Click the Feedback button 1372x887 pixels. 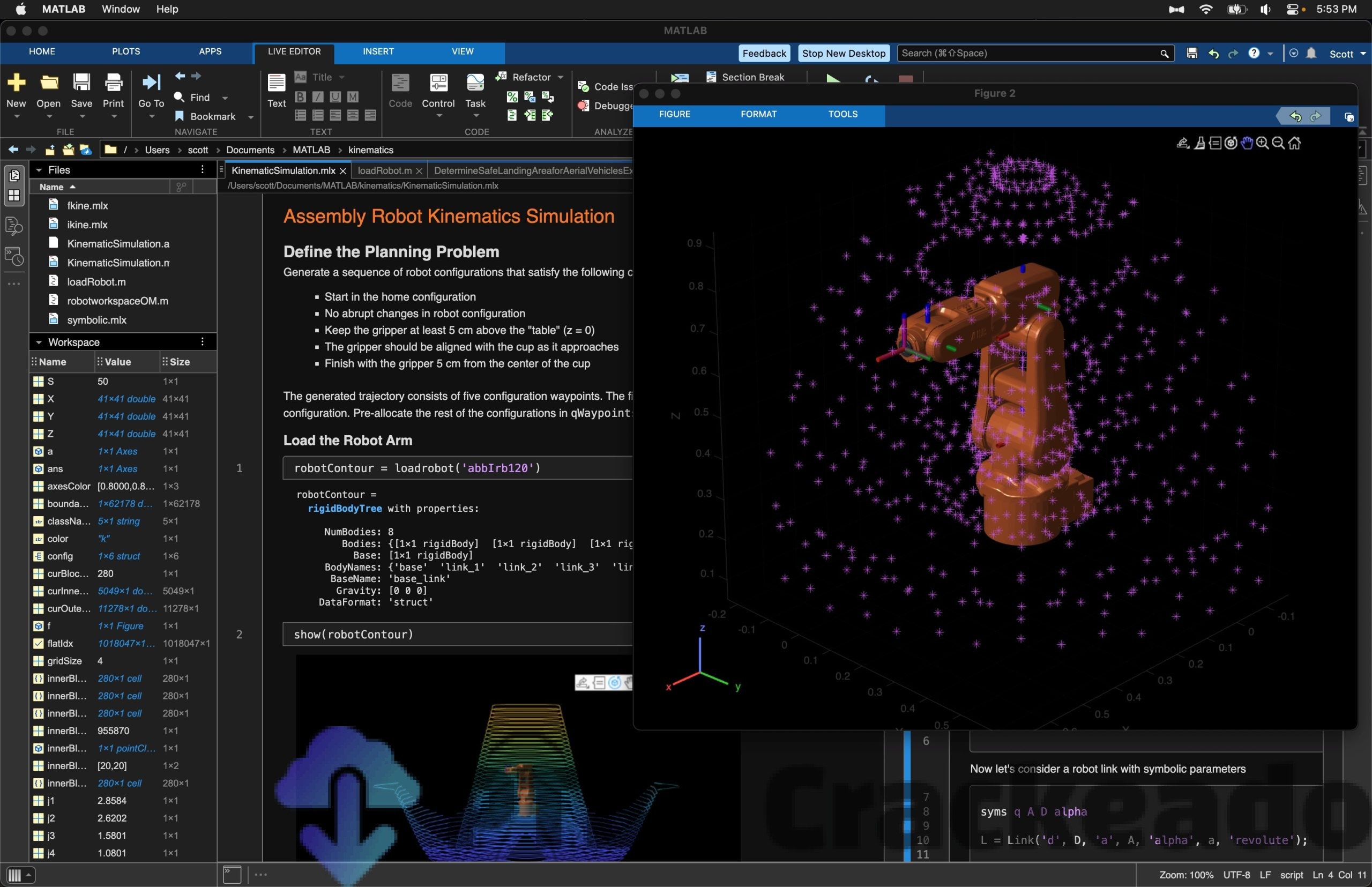pos(764,53)
